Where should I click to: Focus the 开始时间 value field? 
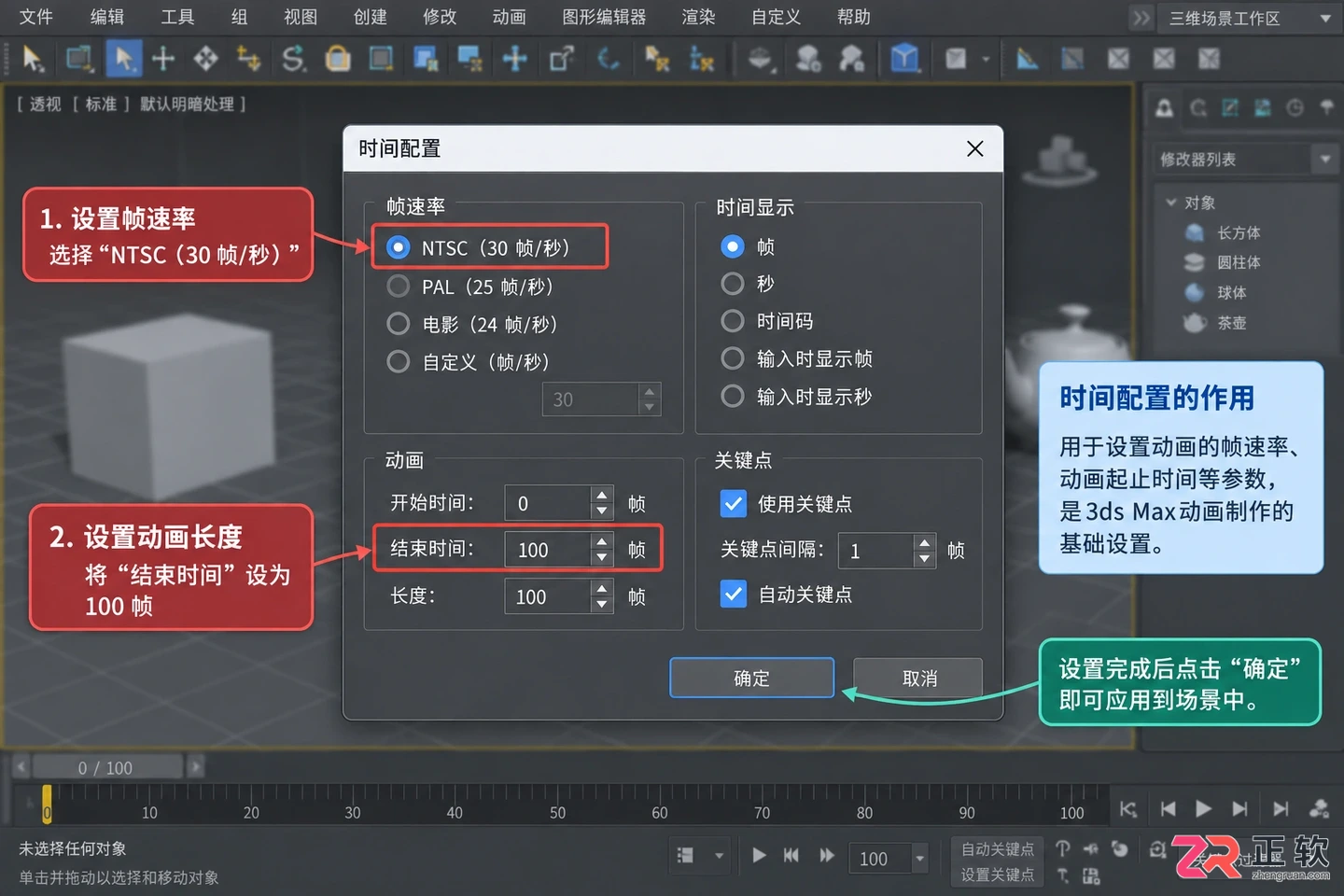click(x=548, y=503)
